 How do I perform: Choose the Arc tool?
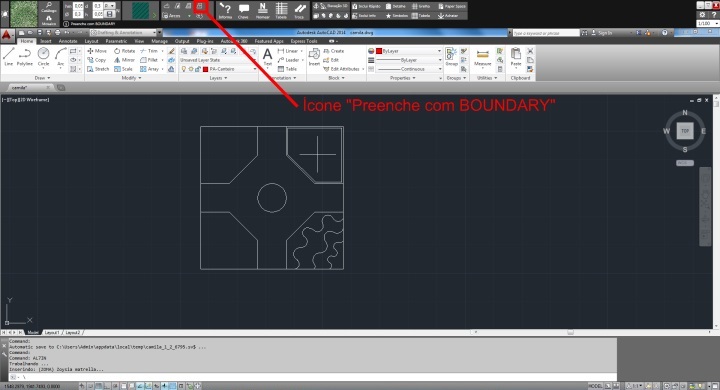60,58
